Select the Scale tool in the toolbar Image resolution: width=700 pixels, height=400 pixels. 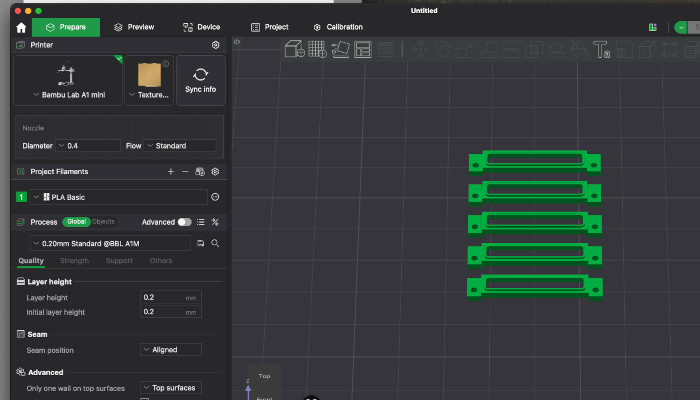(465, 50)
